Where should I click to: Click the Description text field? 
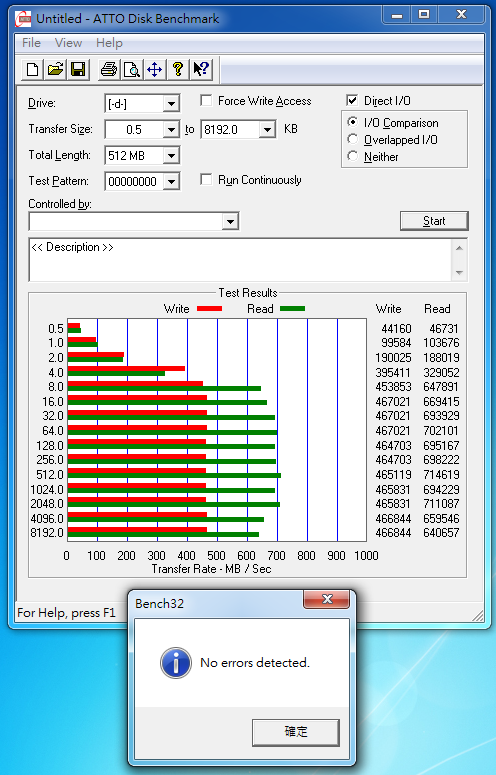click(241, 259)
